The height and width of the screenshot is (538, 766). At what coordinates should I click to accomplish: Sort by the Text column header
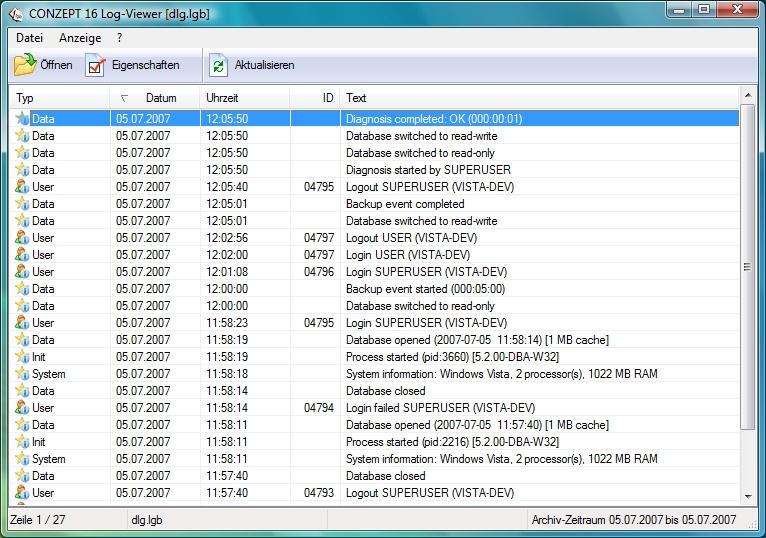(539, 98)
